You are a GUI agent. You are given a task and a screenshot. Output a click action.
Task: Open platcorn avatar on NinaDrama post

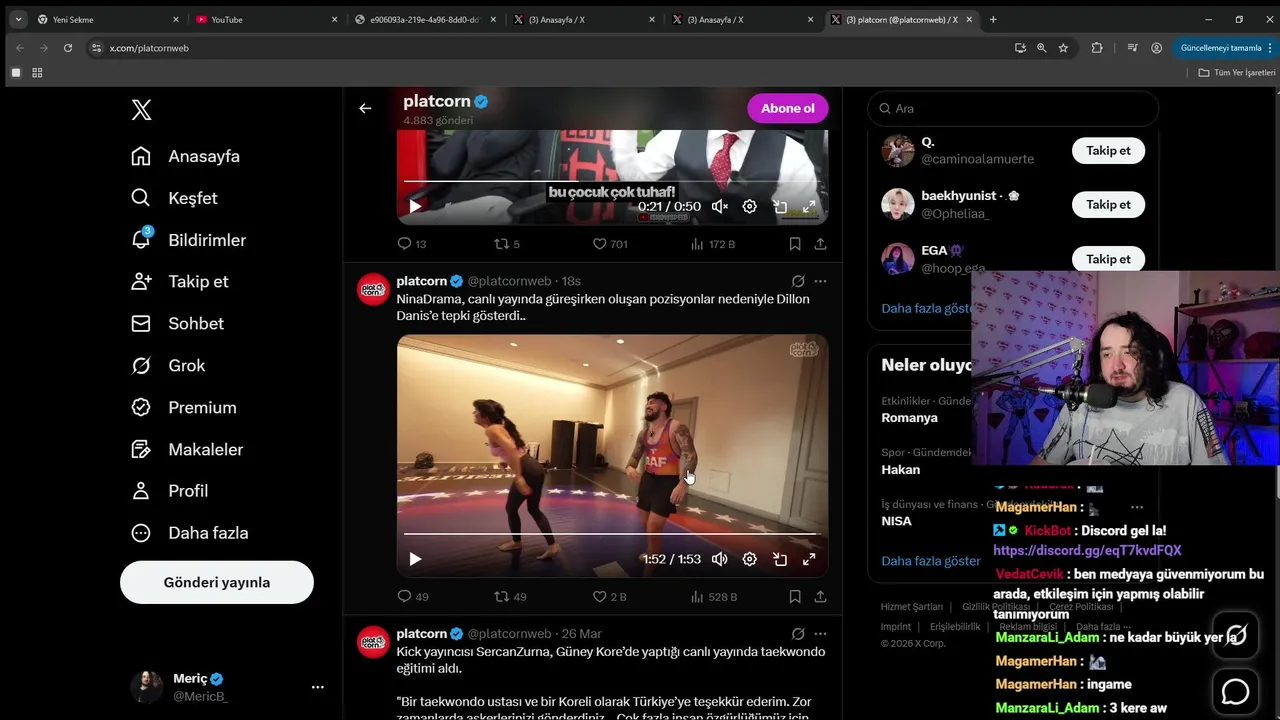point(373,289)
